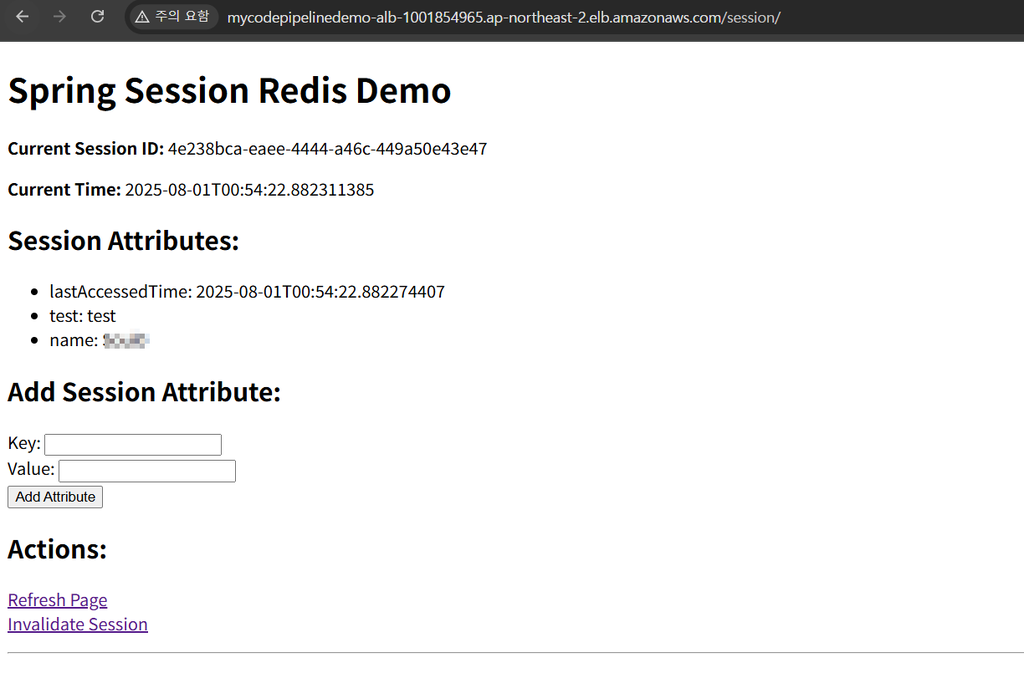This screenshot has height=673, width=1024.
Task: Click the Spring Session Redis Demo heading
Action: [229, 90]
